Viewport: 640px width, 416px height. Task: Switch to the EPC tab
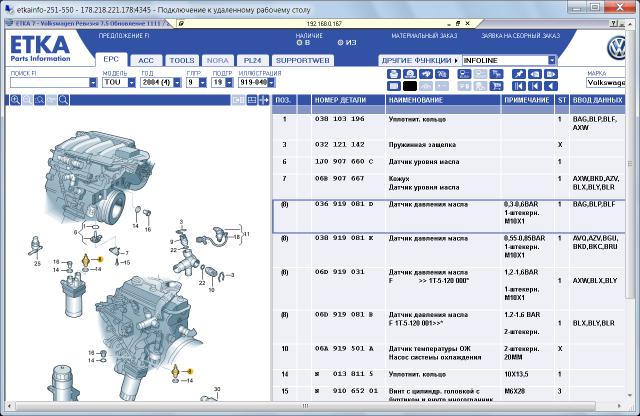pos(111,60)
